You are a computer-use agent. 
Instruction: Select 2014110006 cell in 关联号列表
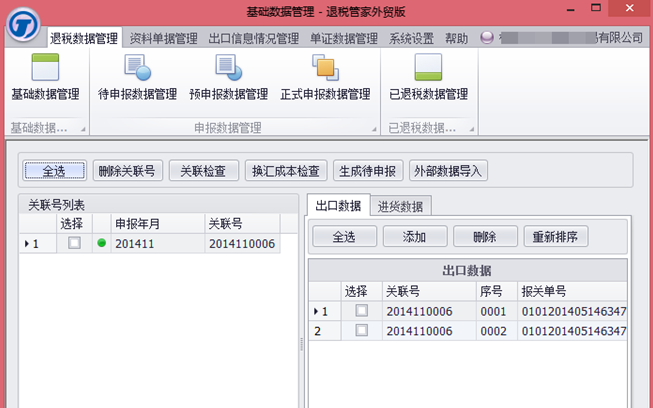242,243
